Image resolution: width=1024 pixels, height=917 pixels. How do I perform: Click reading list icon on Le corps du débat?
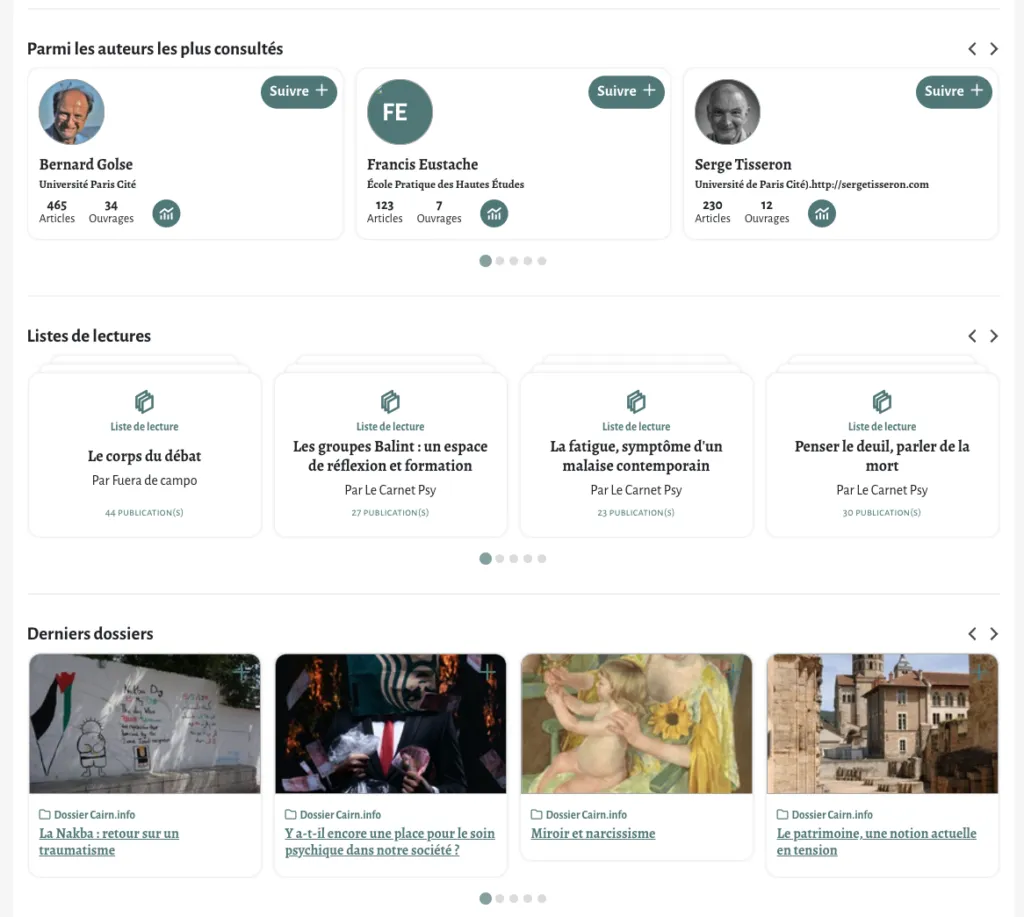point(144,402)
